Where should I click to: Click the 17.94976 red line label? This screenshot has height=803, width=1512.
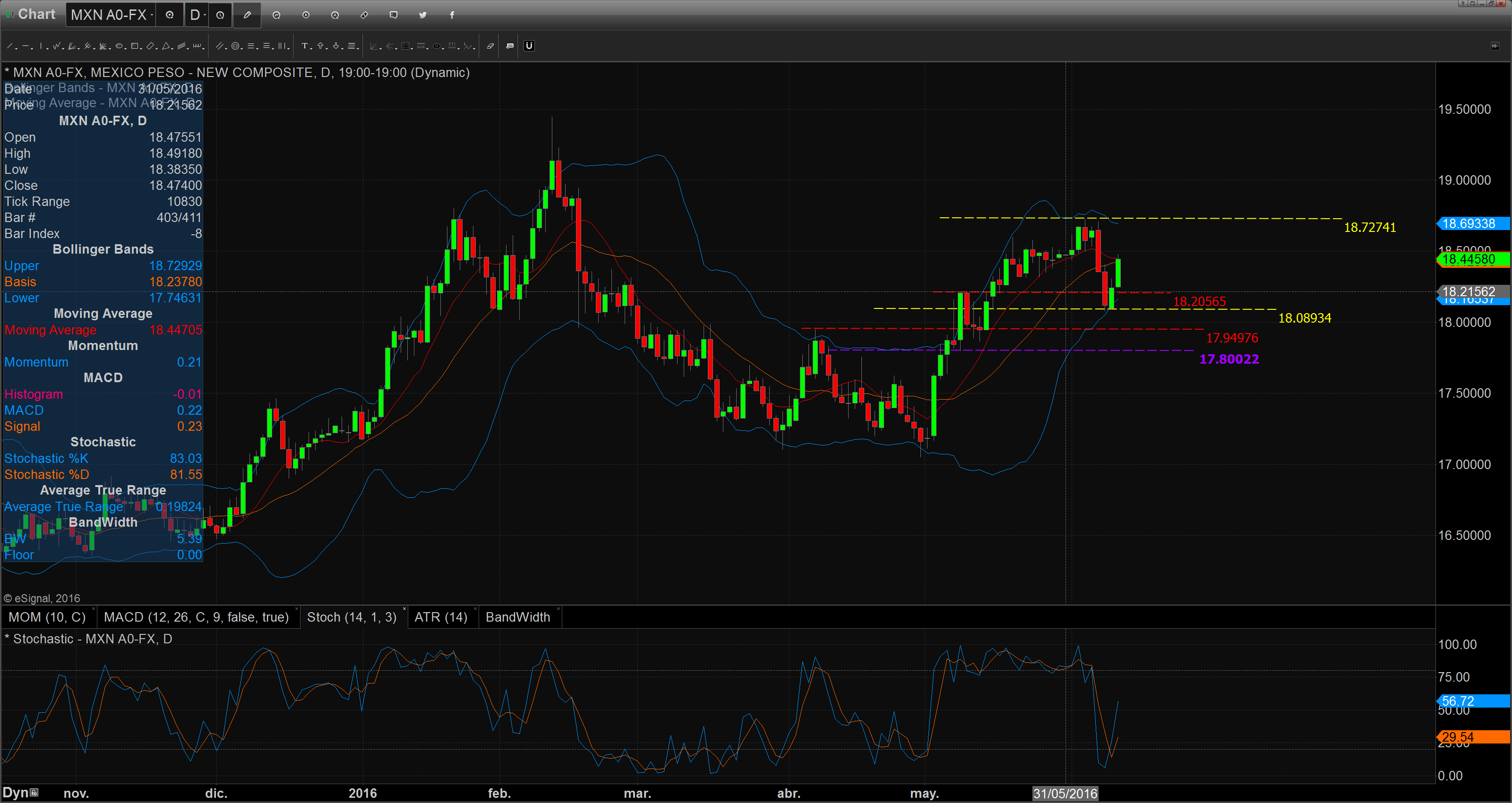pyautogui.click(x=1232, y=338)
